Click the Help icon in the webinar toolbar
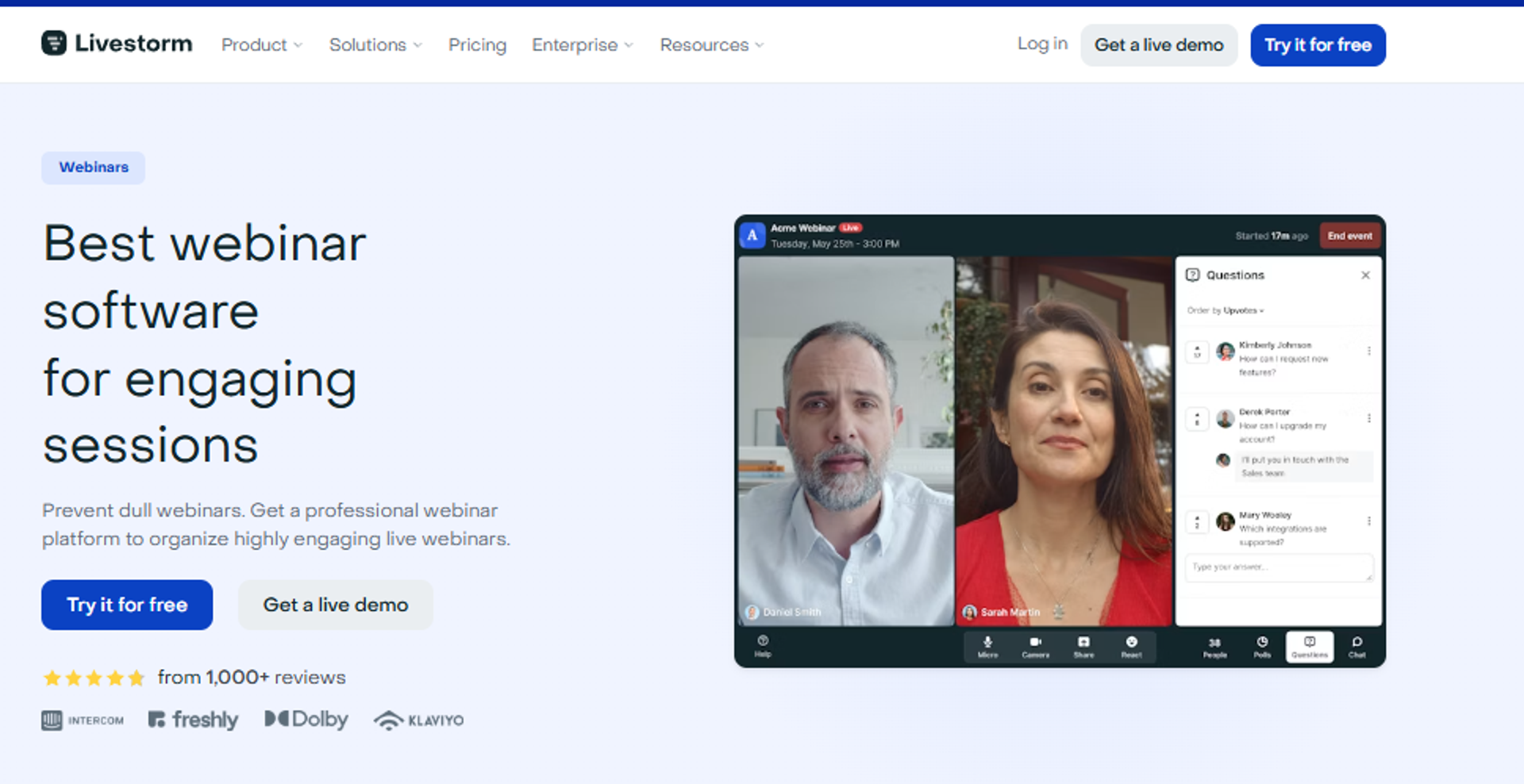The image size is (1524, 784). 763,646
